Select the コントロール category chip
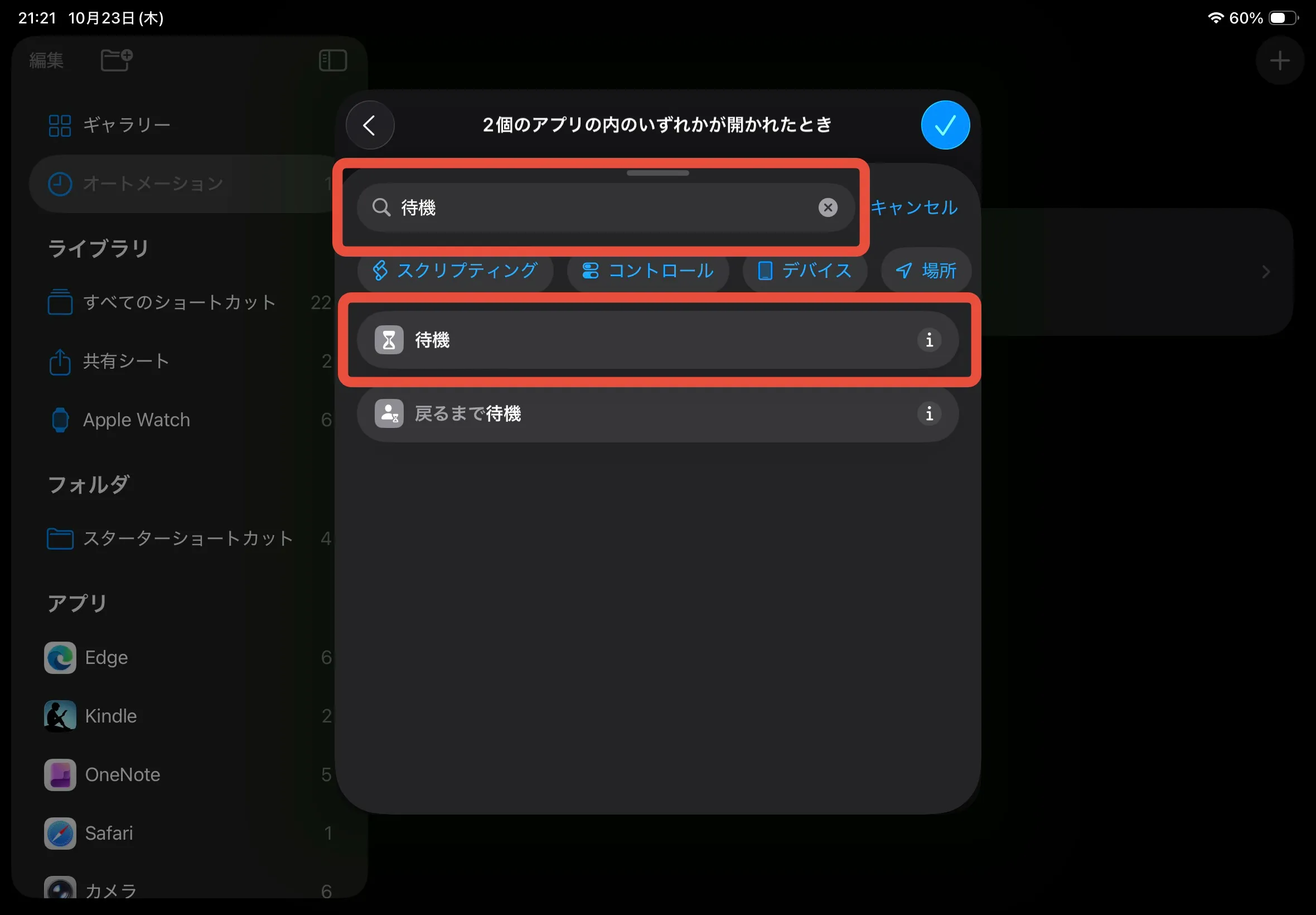The height and width of the screenshot is (915, 1316). [648, 271]
